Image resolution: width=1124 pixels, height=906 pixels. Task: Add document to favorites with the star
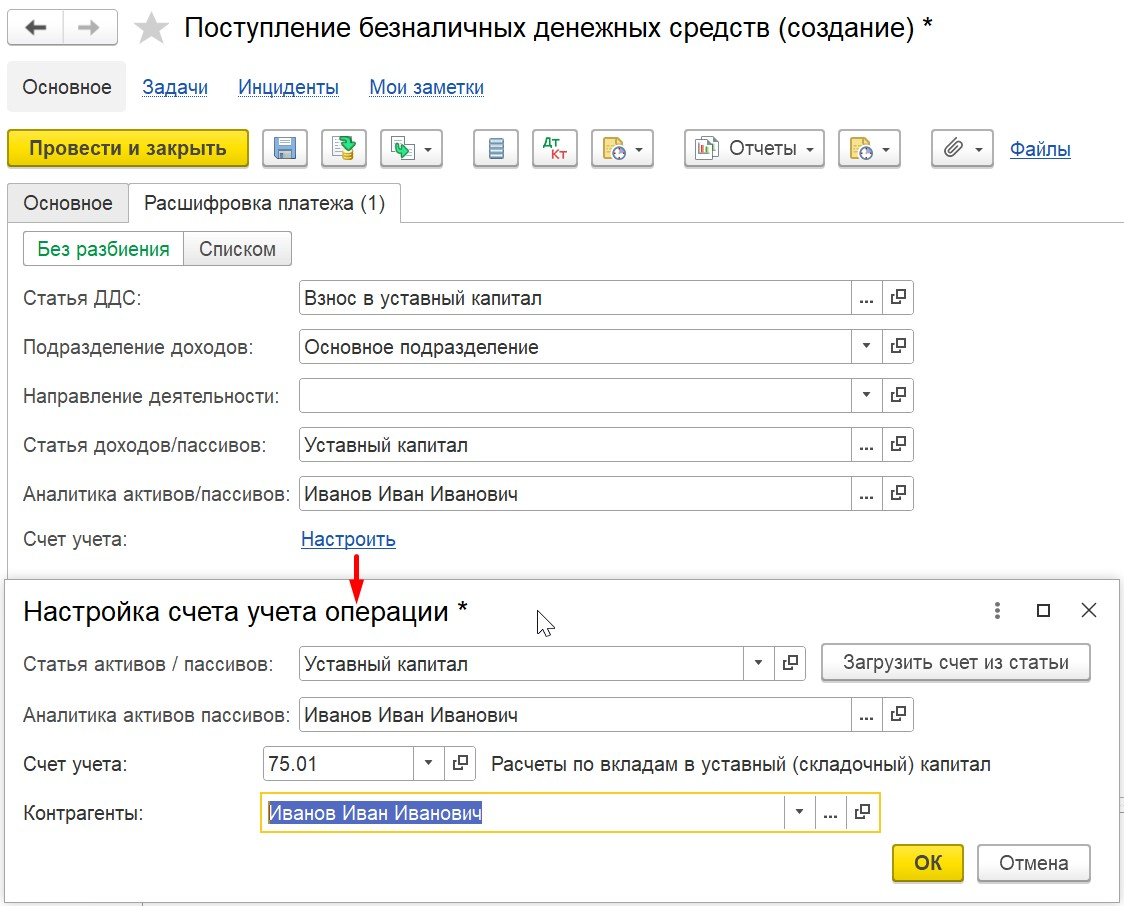pos(151,29)
